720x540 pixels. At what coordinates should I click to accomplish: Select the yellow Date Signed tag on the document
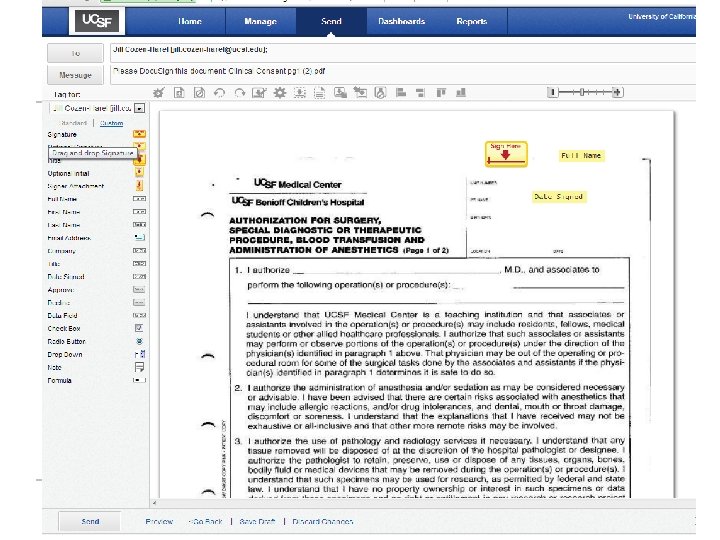(x=559, y=197)
